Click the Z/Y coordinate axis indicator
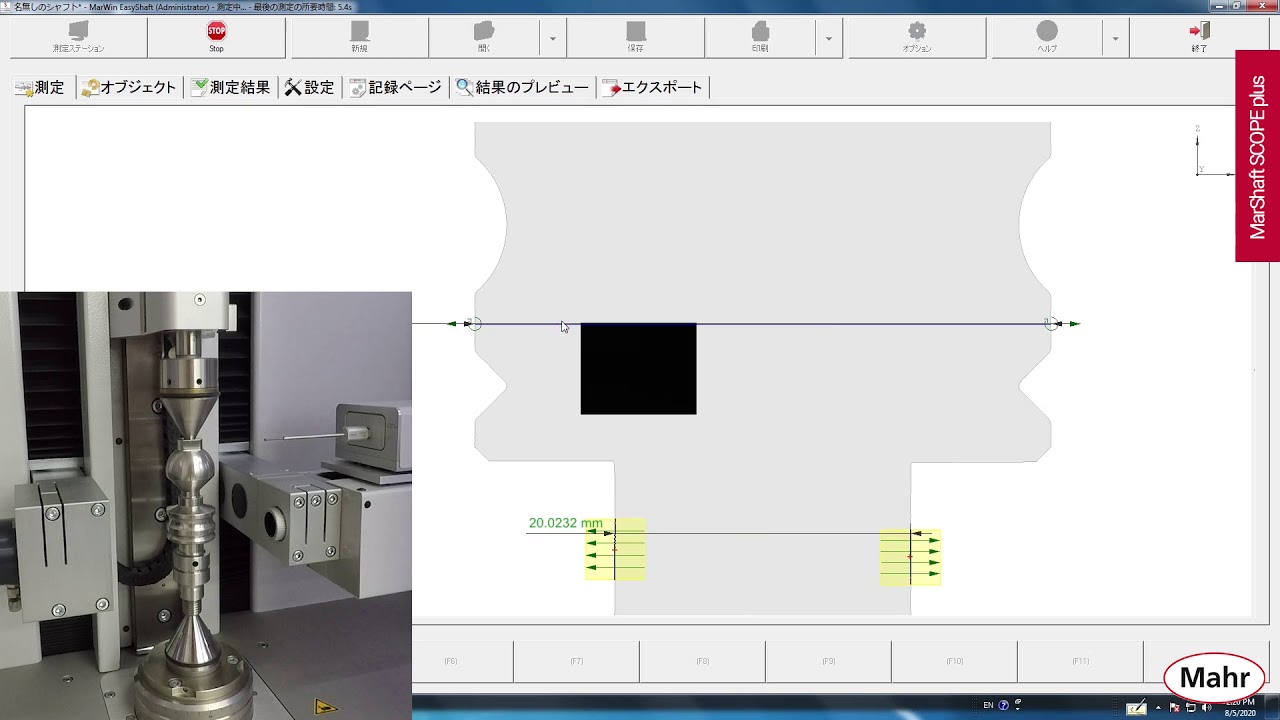The image size is (1280, 720). tap(1214, 152)
